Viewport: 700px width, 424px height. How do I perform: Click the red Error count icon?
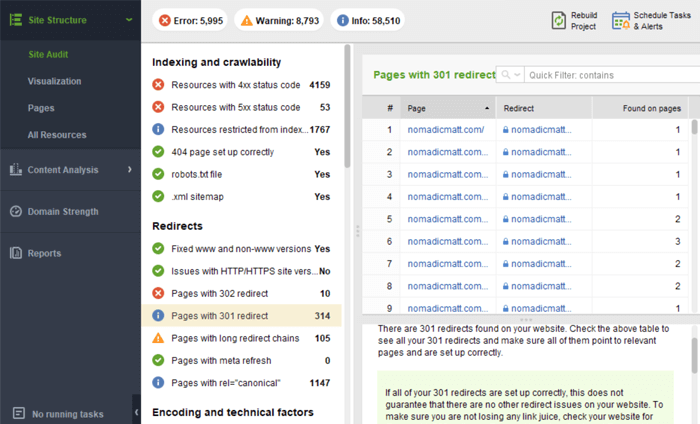(x=165, y=21)
